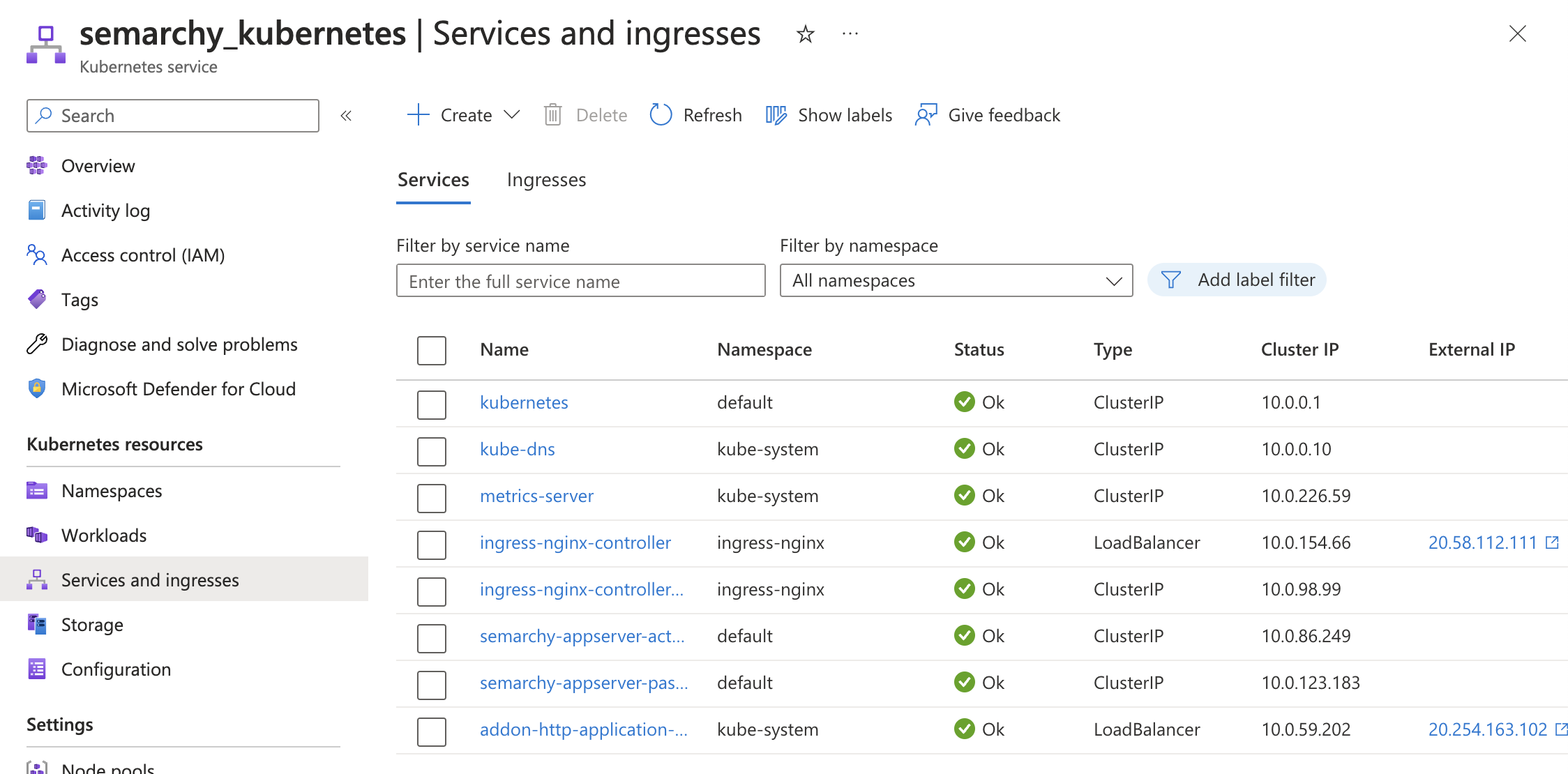Check the kubernetes service row checkbox
This screenshot has height=774, width=1568.
(432, 404)
